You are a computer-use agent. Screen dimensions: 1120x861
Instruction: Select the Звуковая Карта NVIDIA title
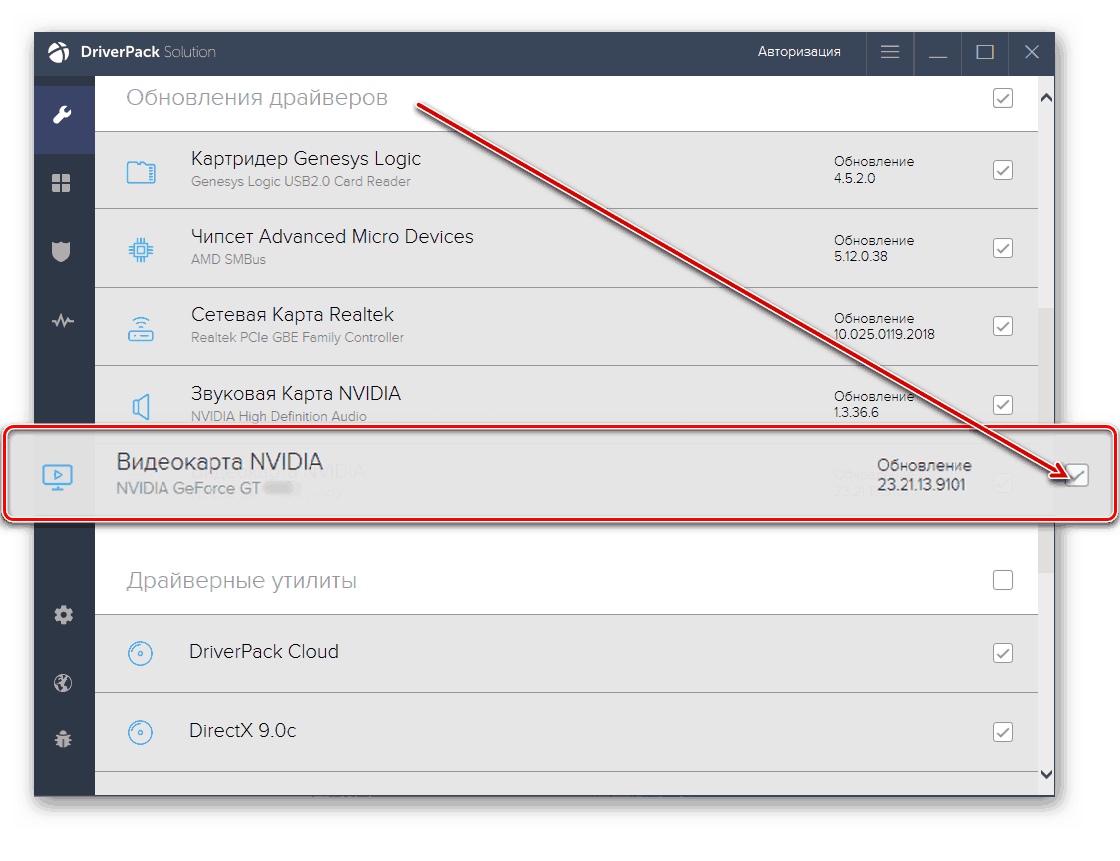pos(296,394)
